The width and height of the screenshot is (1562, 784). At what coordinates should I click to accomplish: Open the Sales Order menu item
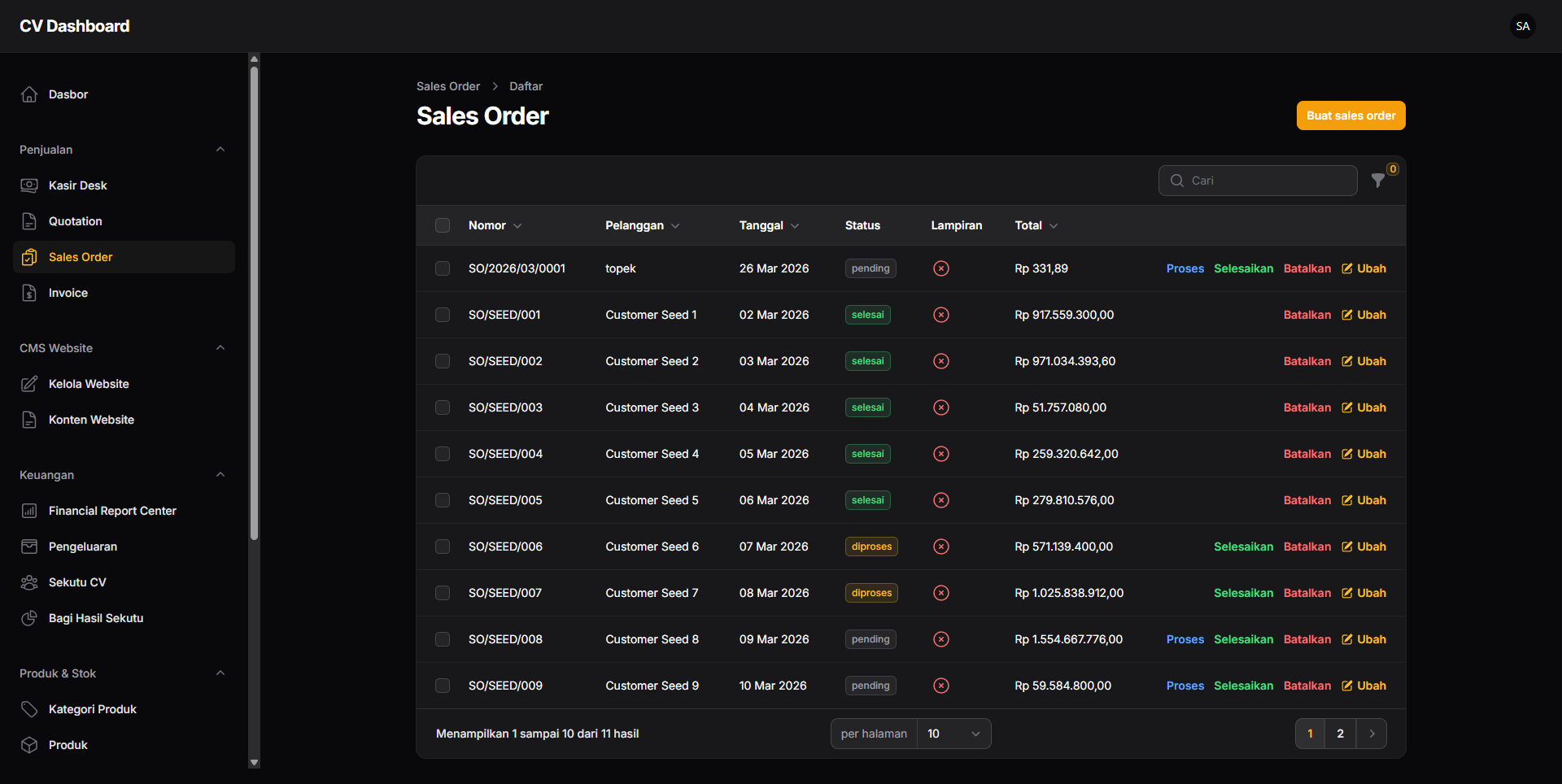(x=79, y=256)
